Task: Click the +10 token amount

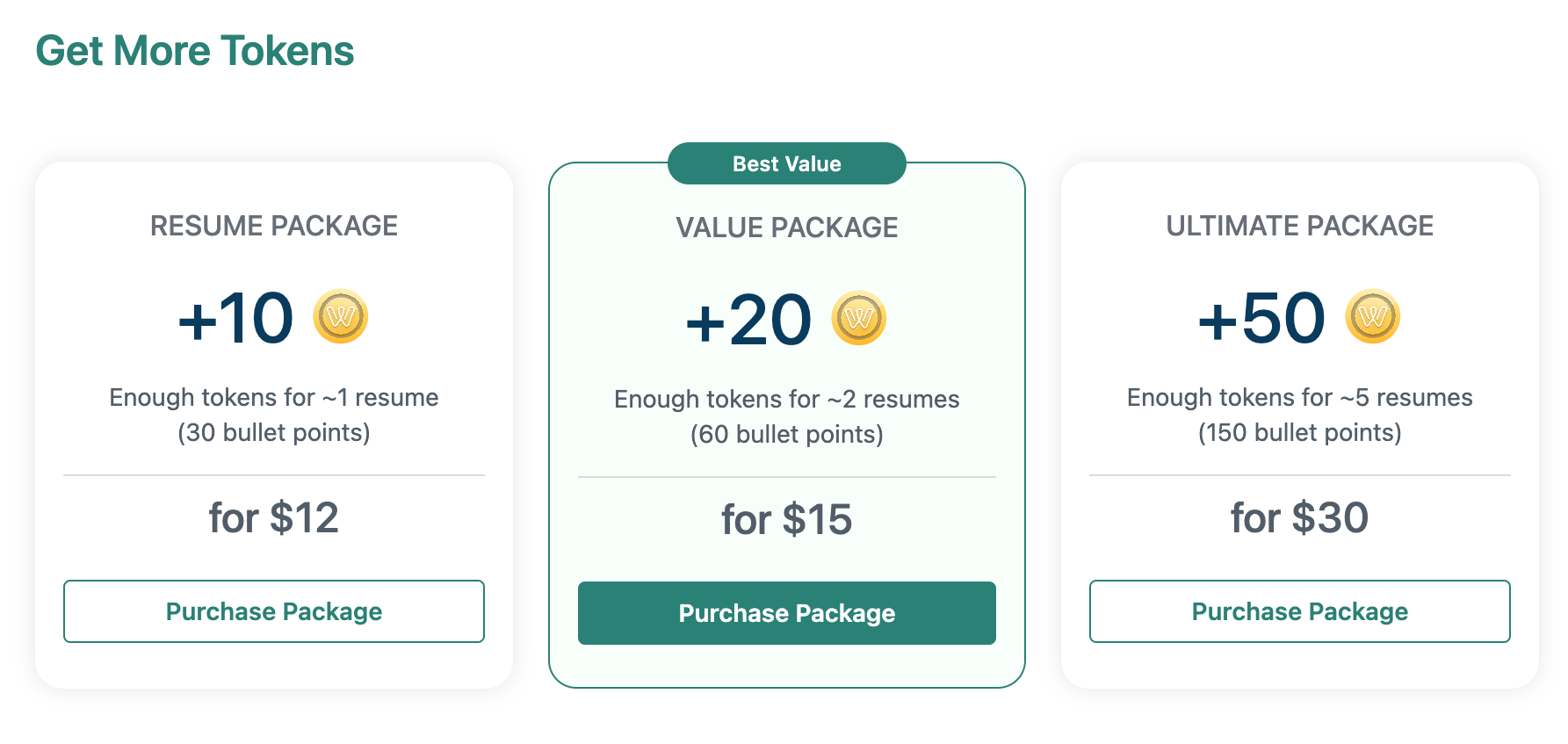Action: coord(235,318)
